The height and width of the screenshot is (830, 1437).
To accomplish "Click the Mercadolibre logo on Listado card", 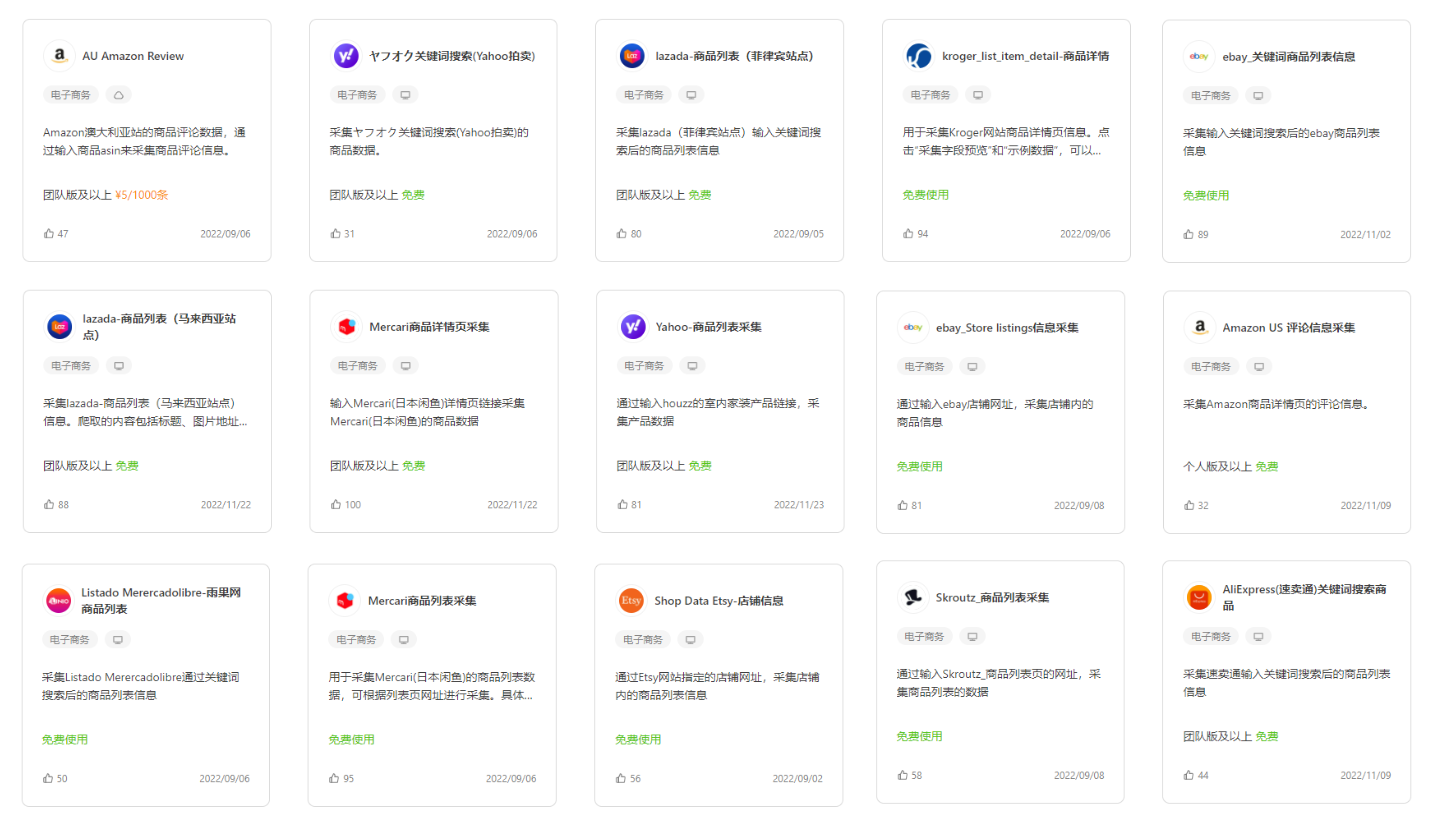I will tap(59, 600).
